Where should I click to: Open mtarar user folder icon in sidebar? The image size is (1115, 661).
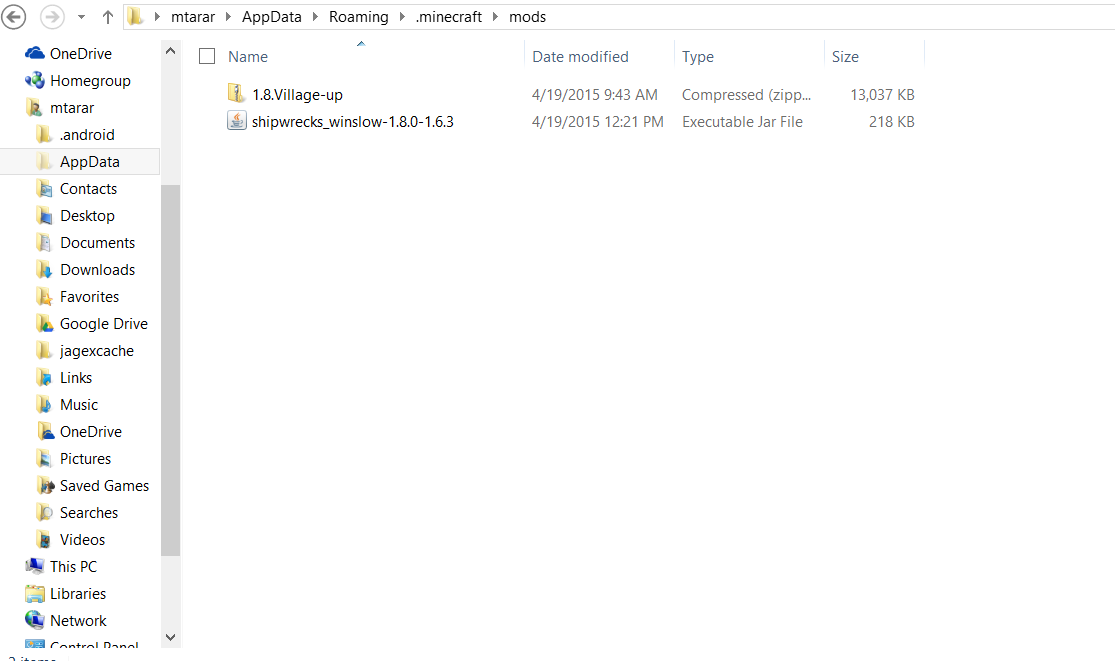point(34,107)
